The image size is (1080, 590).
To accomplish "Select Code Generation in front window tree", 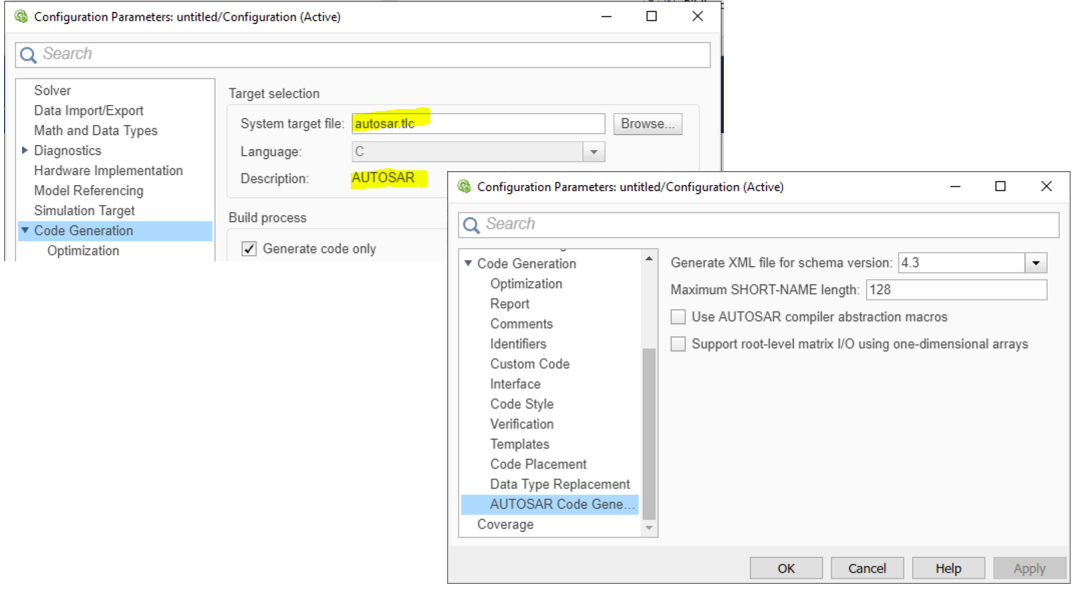I will click(x=526, y=263).
